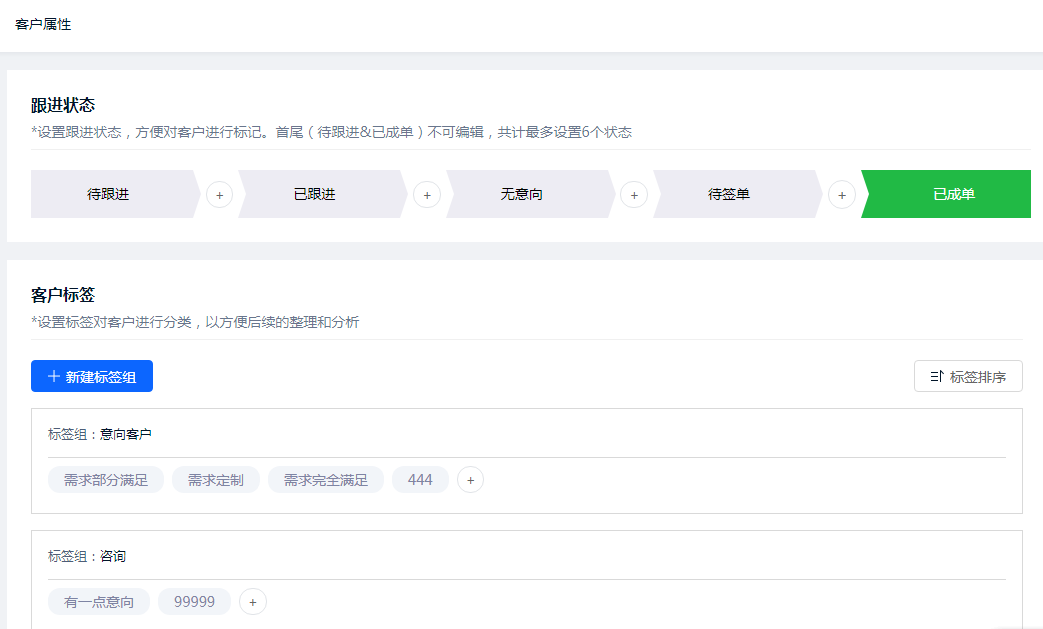Image resolution: width=1043 pixels, height=629 pixels.
Task: Click the plus icon on 新建标签组 button
Action: click(52, 375)
